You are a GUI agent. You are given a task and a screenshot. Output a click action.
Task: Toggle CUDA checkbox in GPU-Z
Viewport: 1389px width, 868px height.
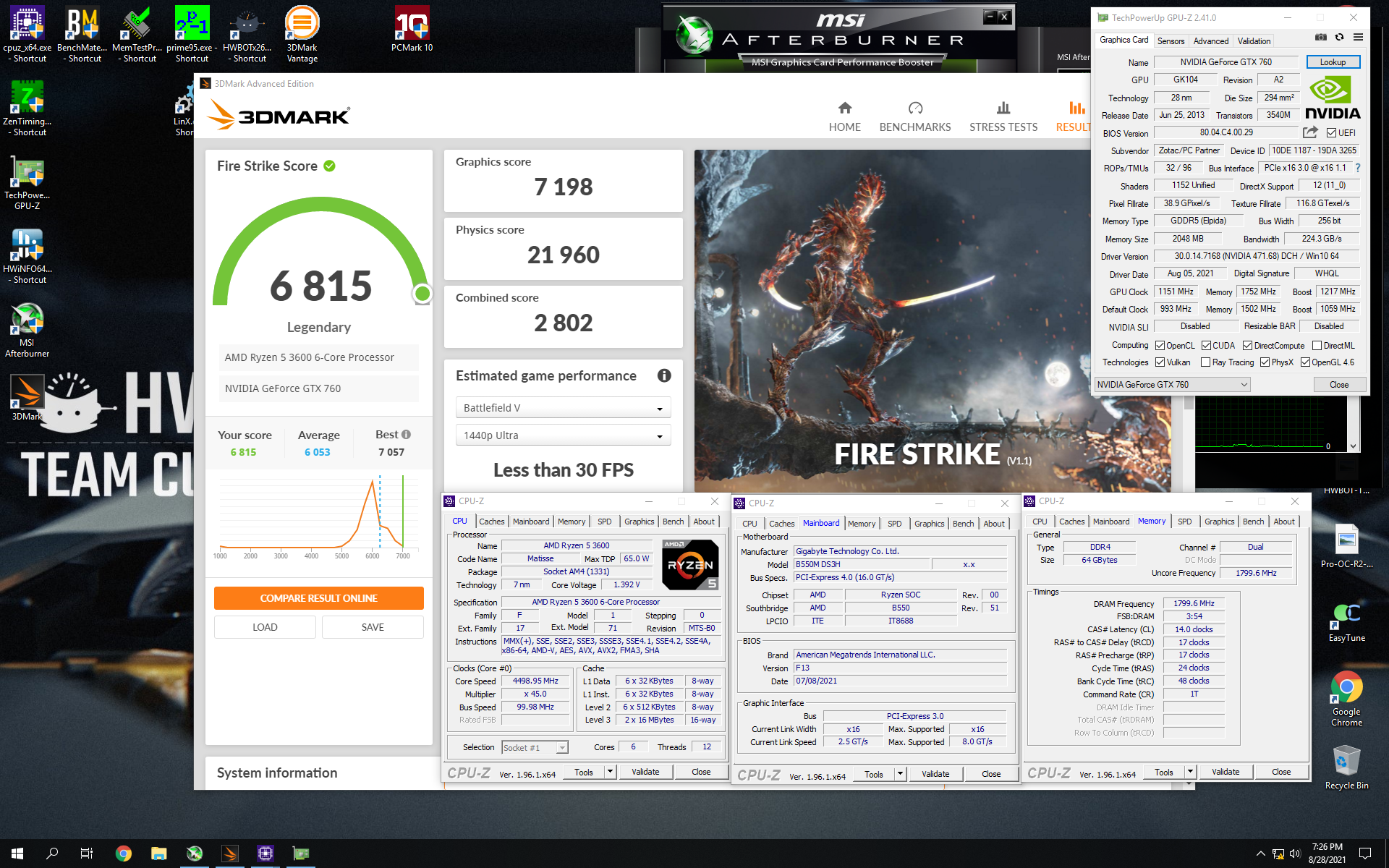[x=1206, y=346]
